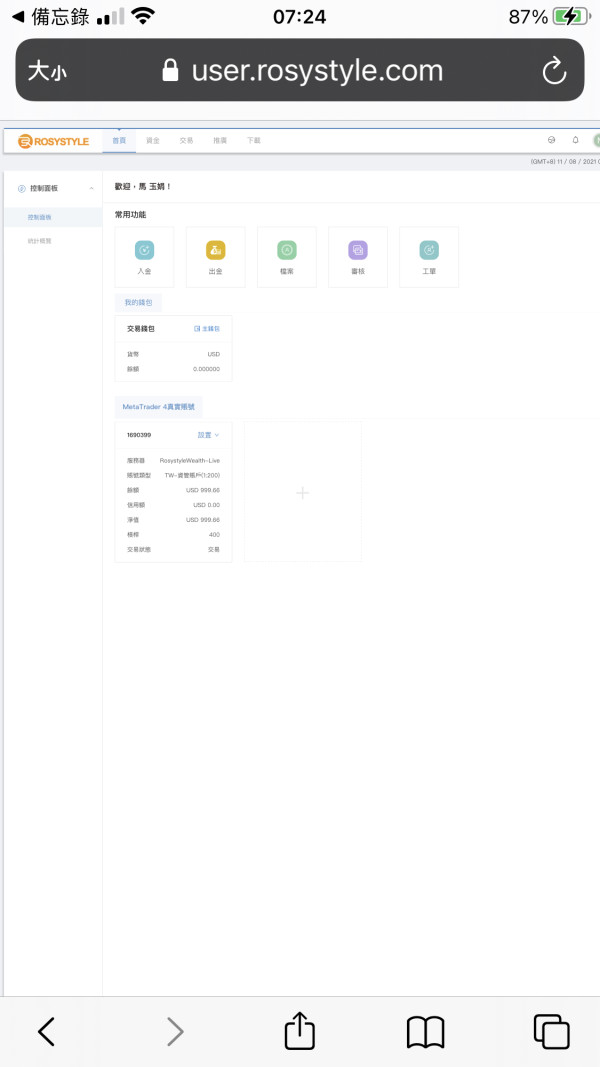Viewport: 600px width, 1067px height.
Task: Open the 設置 dropdown for account 1690399
Action: coord(208,435)
